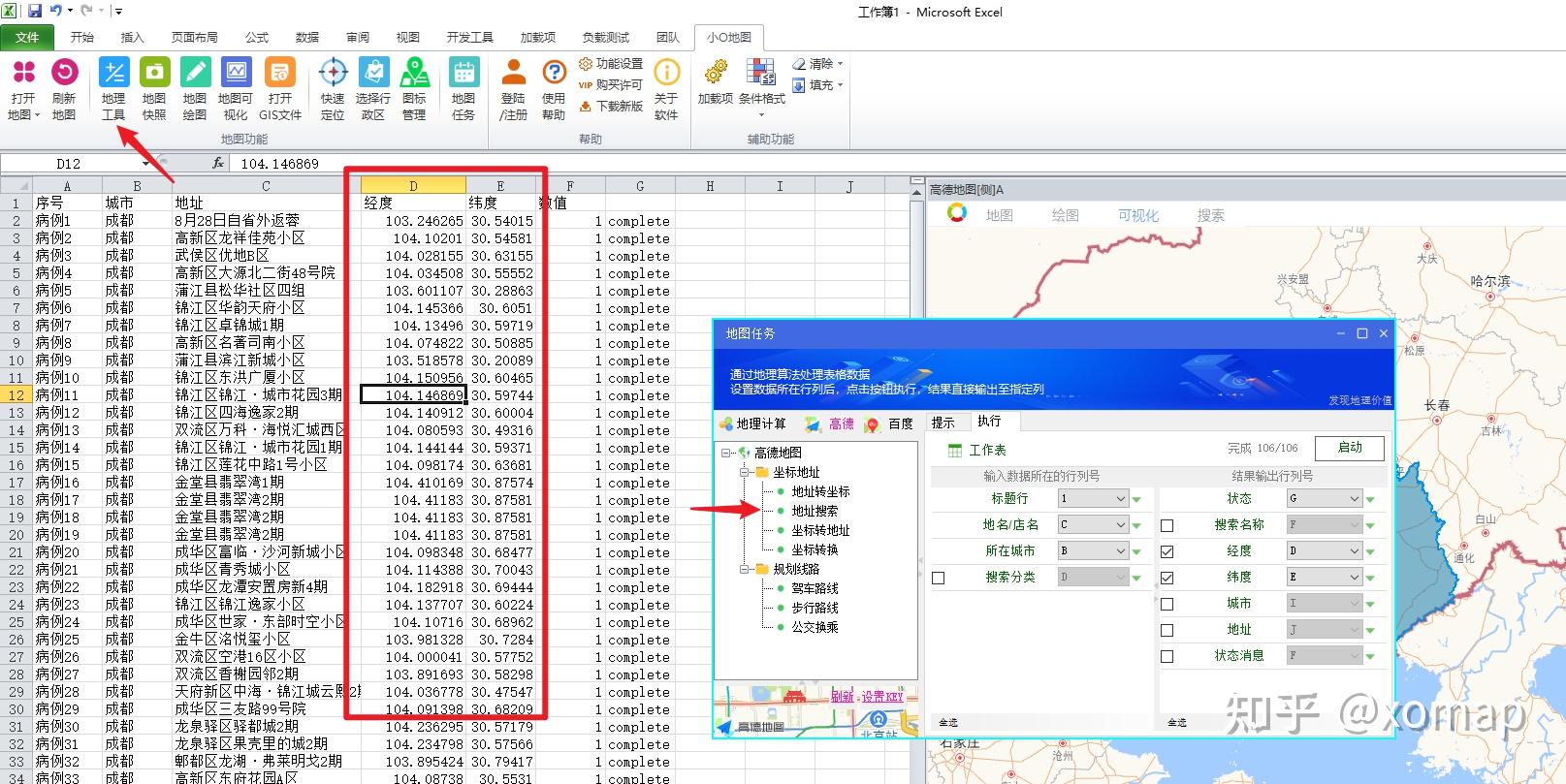Switch to the 公式 ribbon tab
This screenshot has height=784, width=1566.
[257, 37]
